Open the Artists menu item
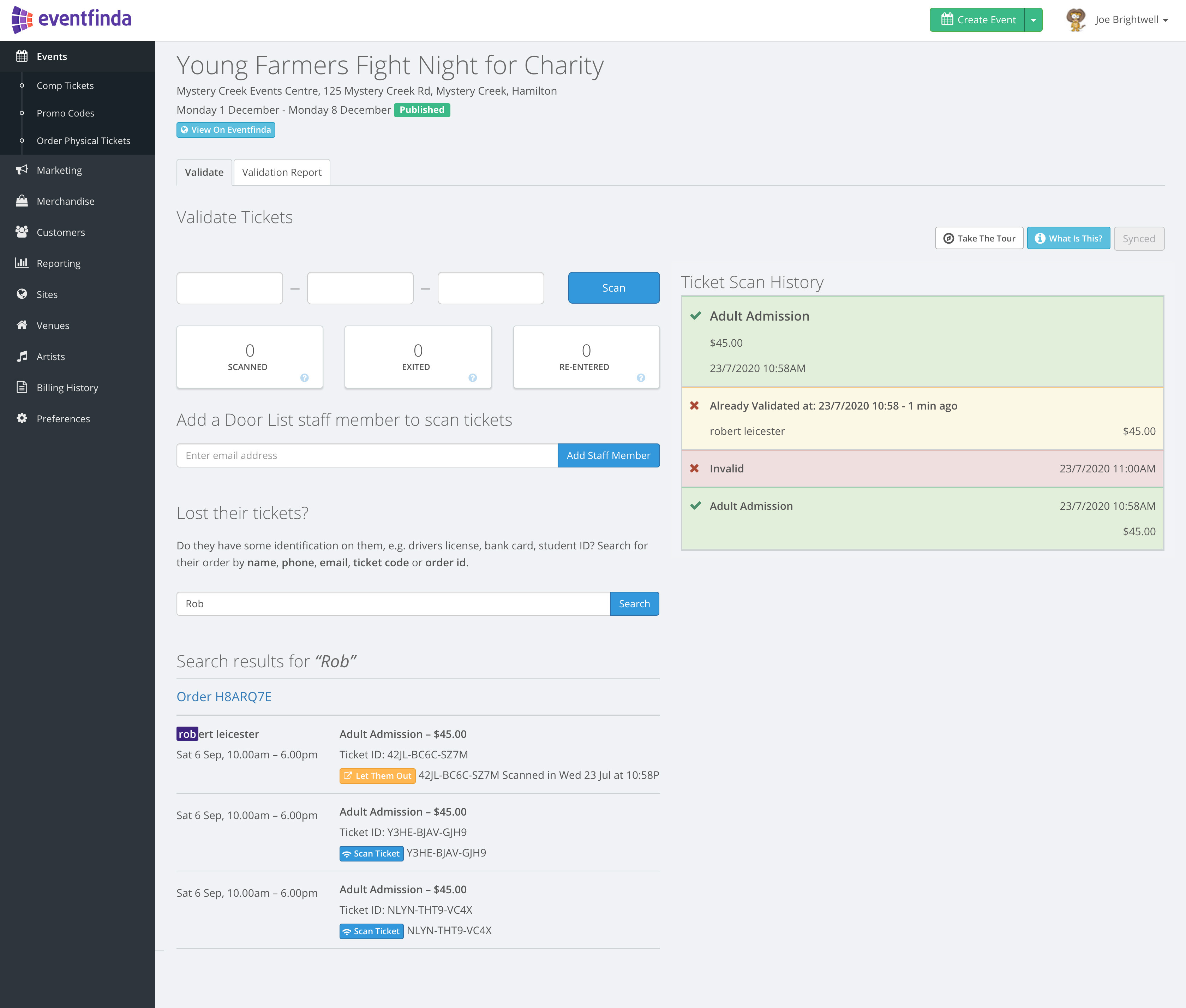This screenshot has width=1186, height=1008. click(50, 357)
